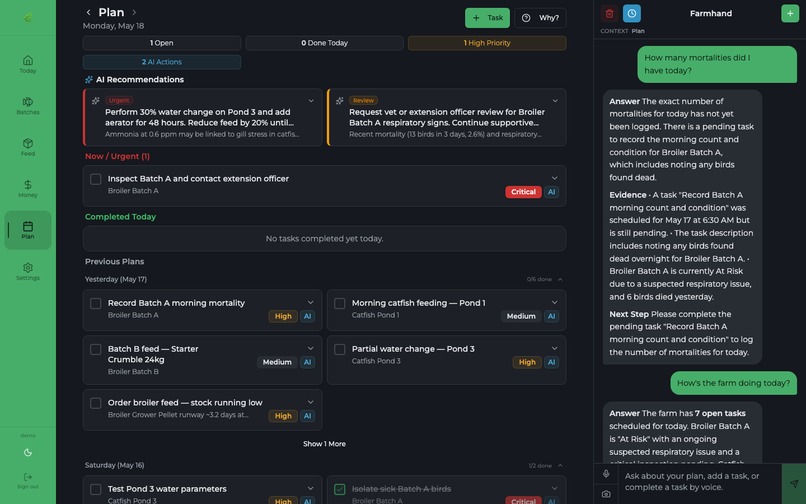
Task: Open Money in sidebar
Action: [x=28, y=189]
